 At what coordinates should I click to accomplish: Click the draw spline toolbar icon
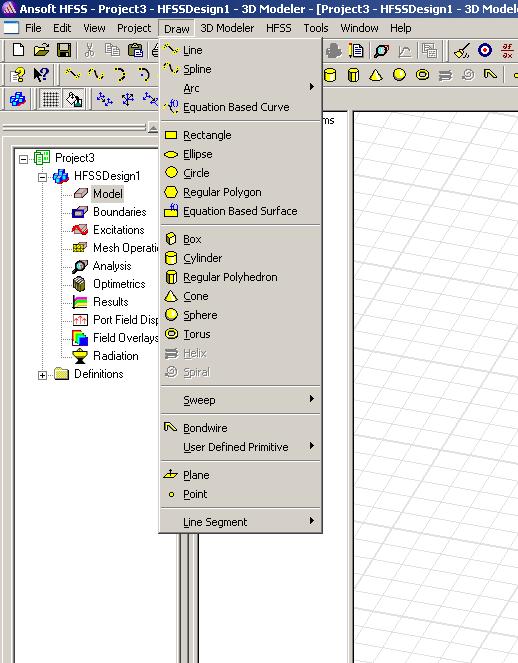point(96,75)
